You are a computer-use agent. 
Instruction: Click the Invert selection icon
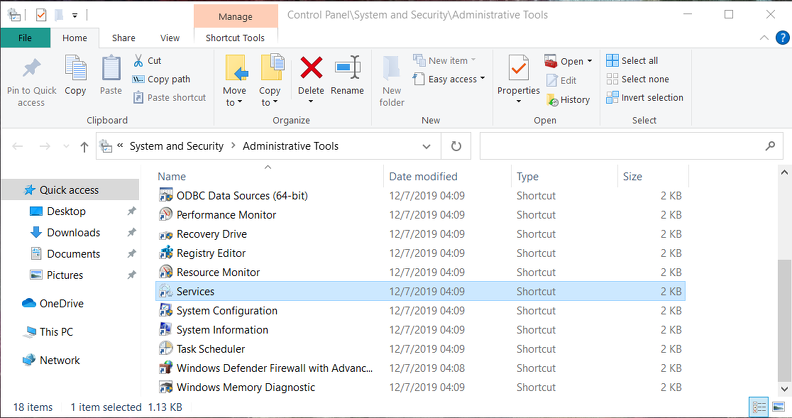pyautogui.click(x=612, y=97)
